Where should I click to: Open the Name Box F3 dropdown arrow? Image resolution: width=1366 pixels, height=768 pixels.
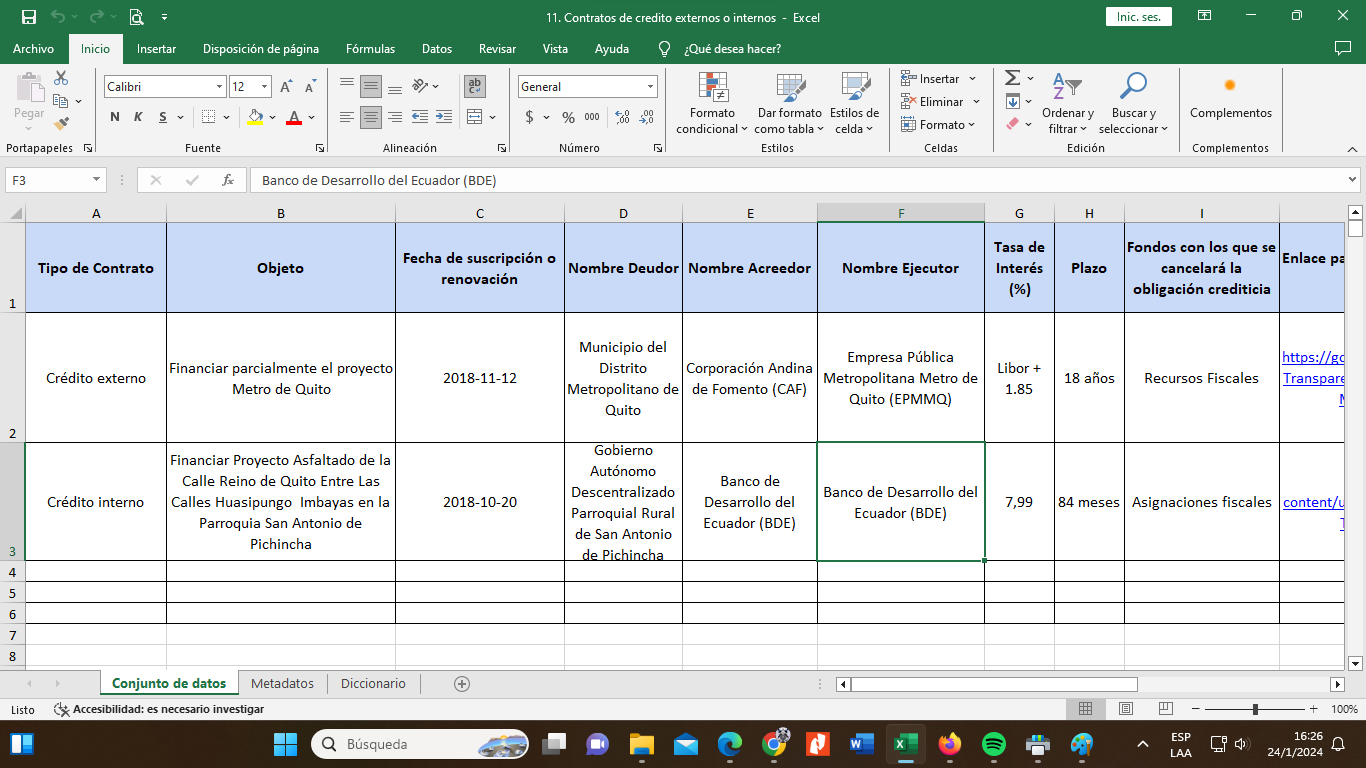click(96, 180)
